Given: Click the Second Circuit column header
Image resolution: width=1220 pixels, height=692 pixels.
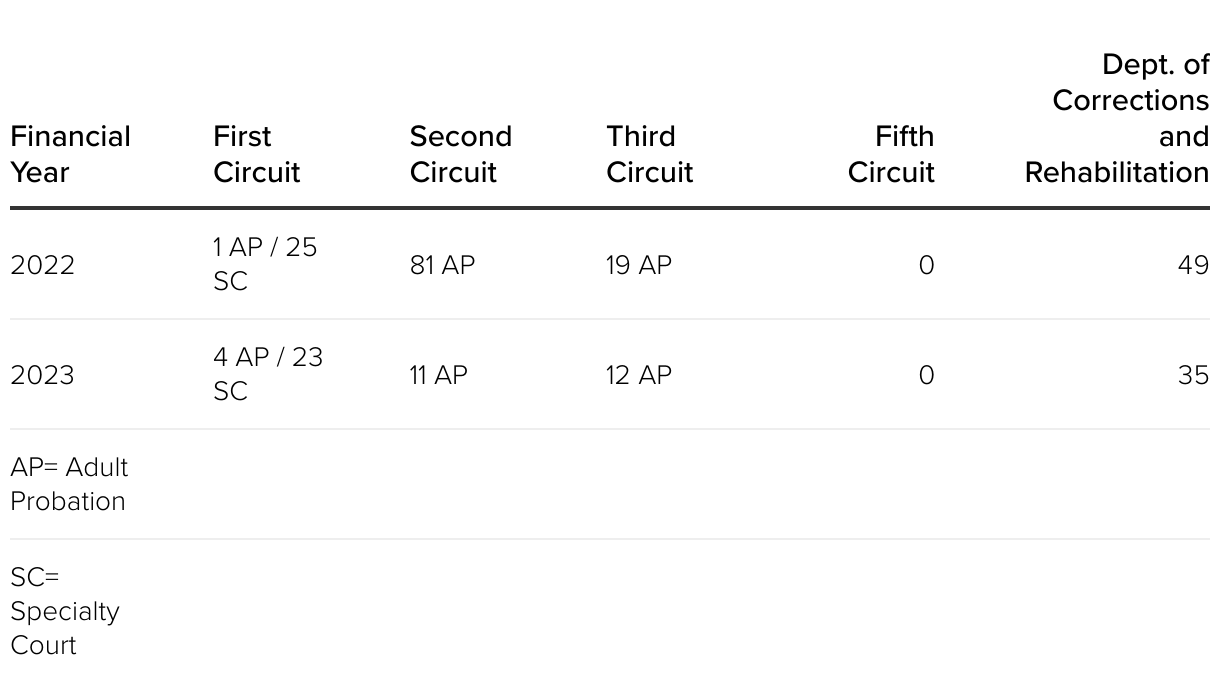Looking at the screenshot, I should 460,154.
